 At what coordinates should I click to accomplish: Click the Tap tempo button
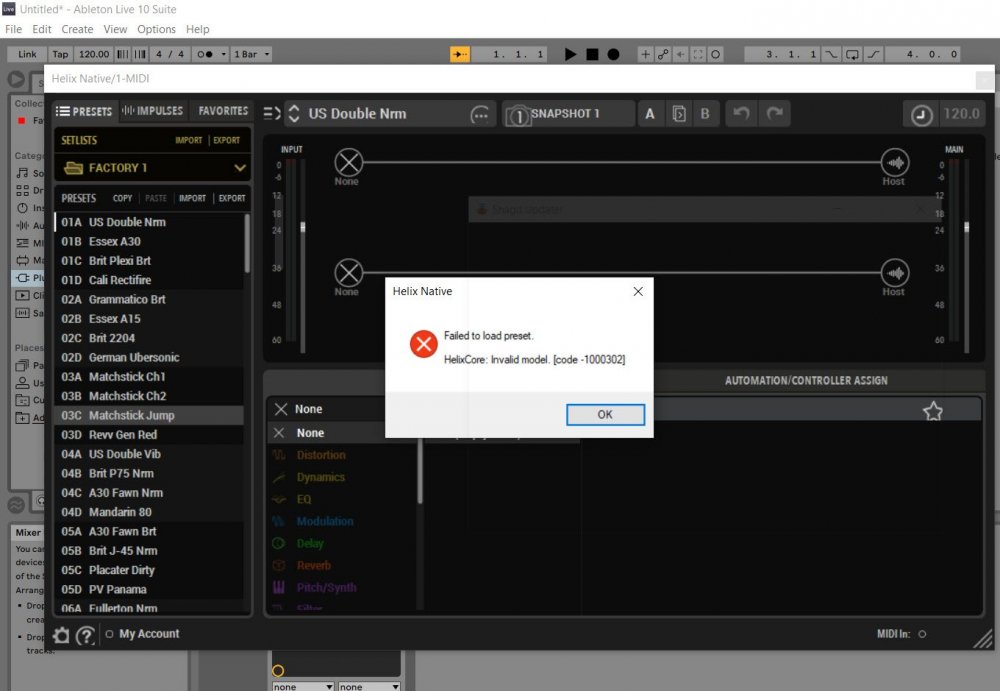coord(60,54)
